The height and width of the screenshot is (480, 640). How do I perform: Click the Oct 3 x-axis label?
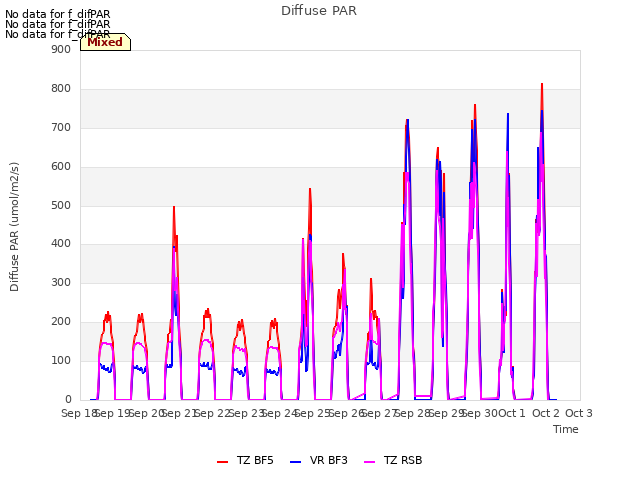[579, 413]
